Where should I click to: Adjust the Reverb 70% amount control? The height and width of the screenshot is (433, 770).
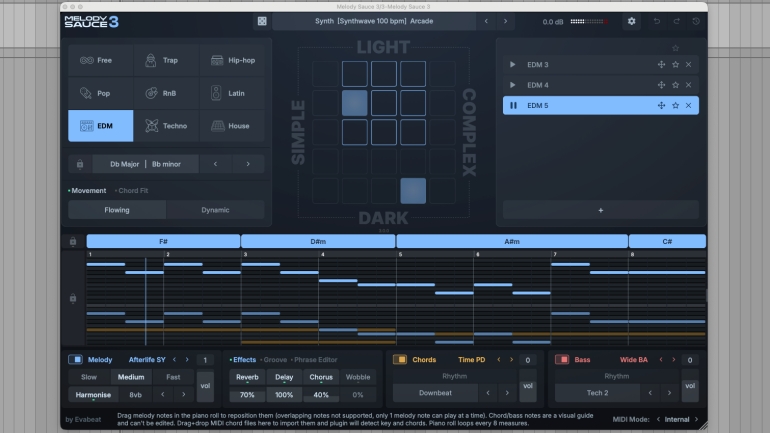pyautogui.click(x=247, y=395)
